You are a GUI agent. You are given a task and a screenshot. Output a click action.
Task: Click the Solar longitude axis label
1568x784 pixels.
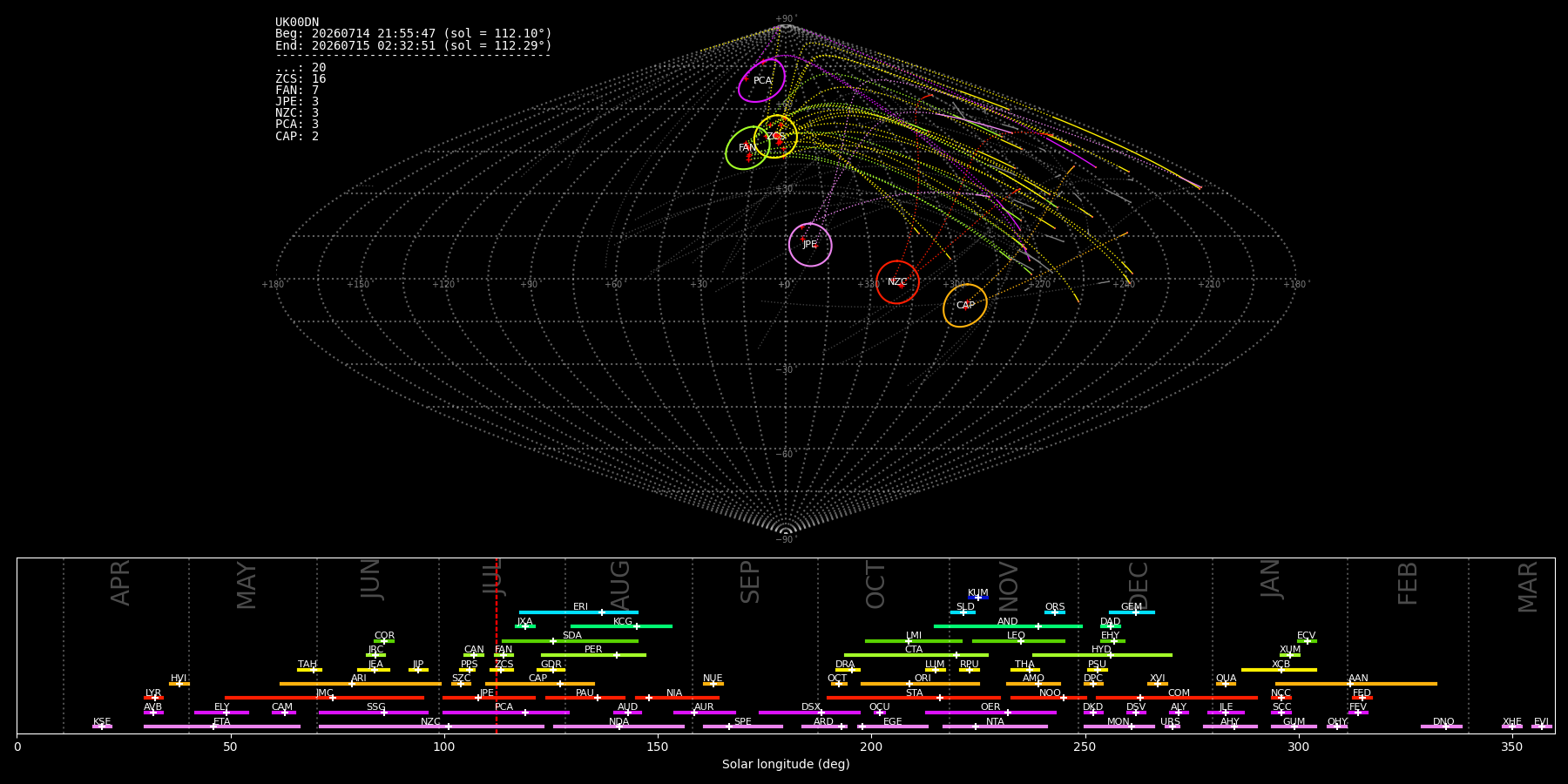point(786,764)
